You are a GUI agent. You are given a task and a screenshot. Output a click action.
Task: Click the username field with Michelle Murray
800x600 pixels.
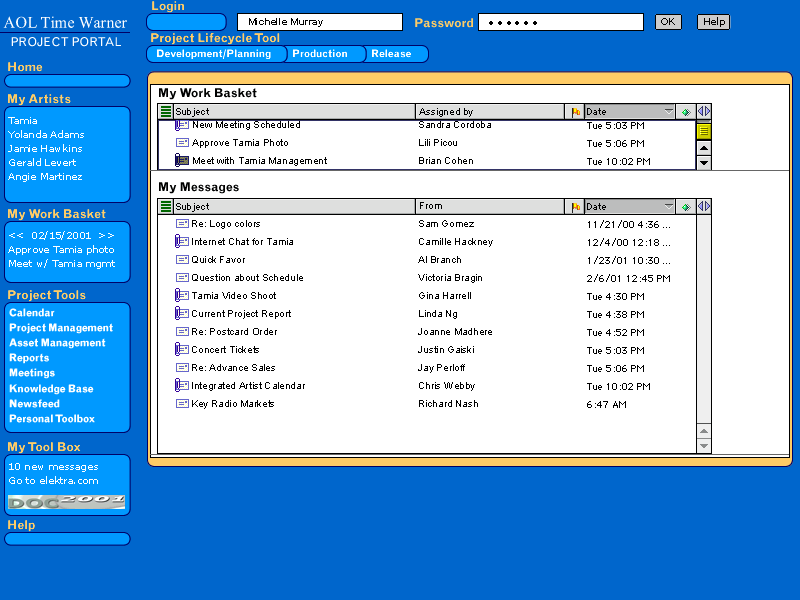tap(320, 22)
